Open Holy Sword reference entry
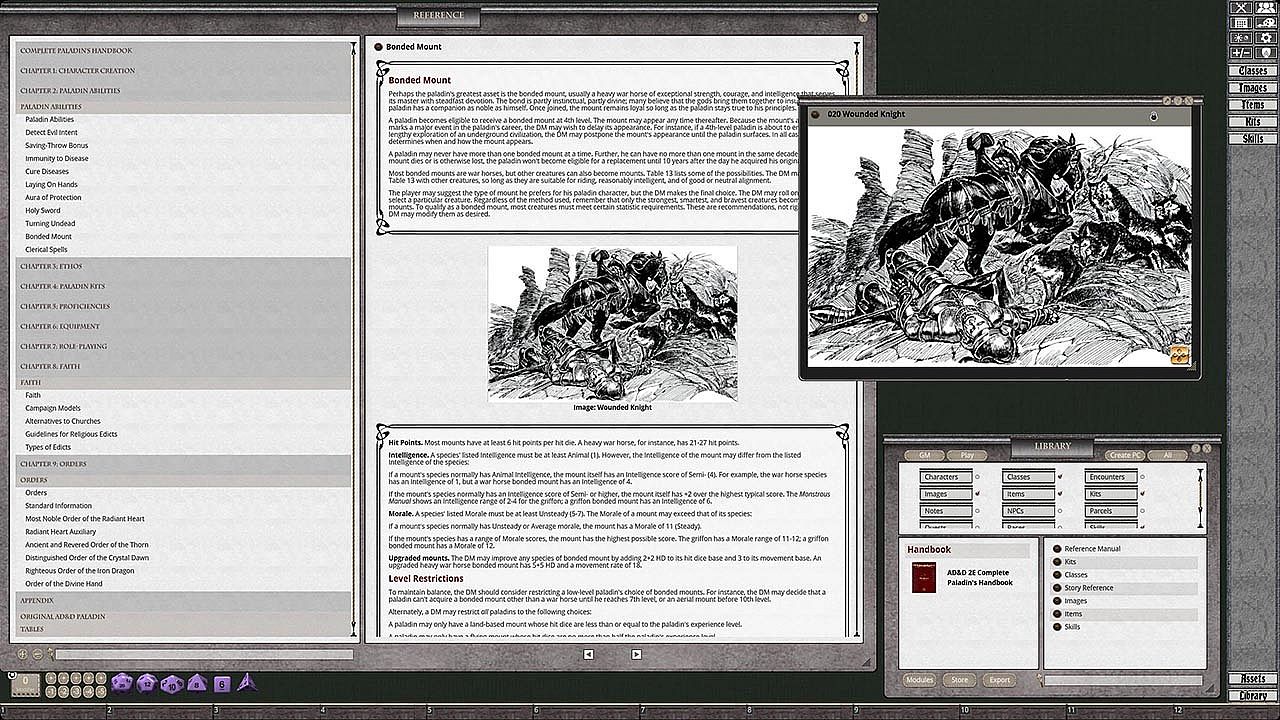Screen dimensions: 1280x720 [43, 211]
